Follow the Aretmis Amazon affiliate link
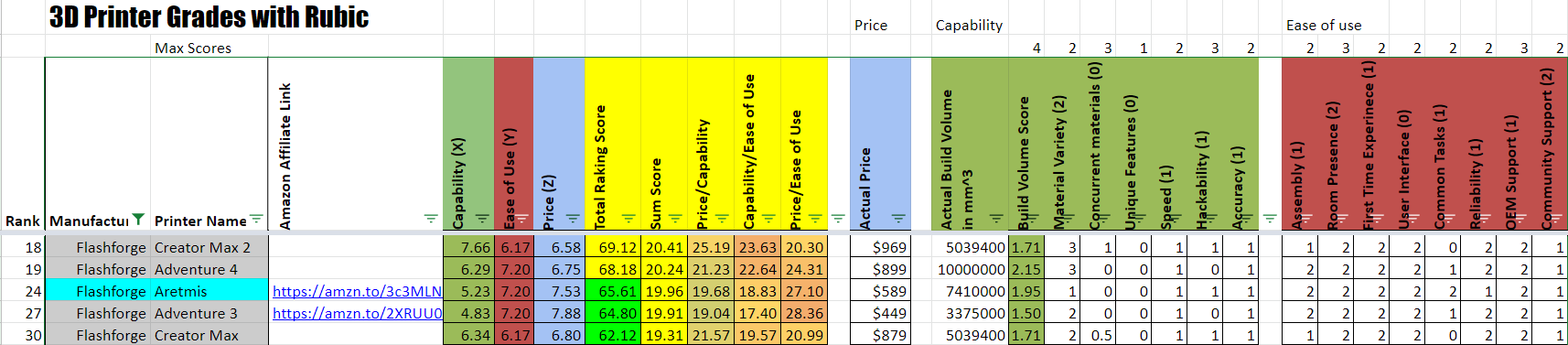 [x=357, y=291]
